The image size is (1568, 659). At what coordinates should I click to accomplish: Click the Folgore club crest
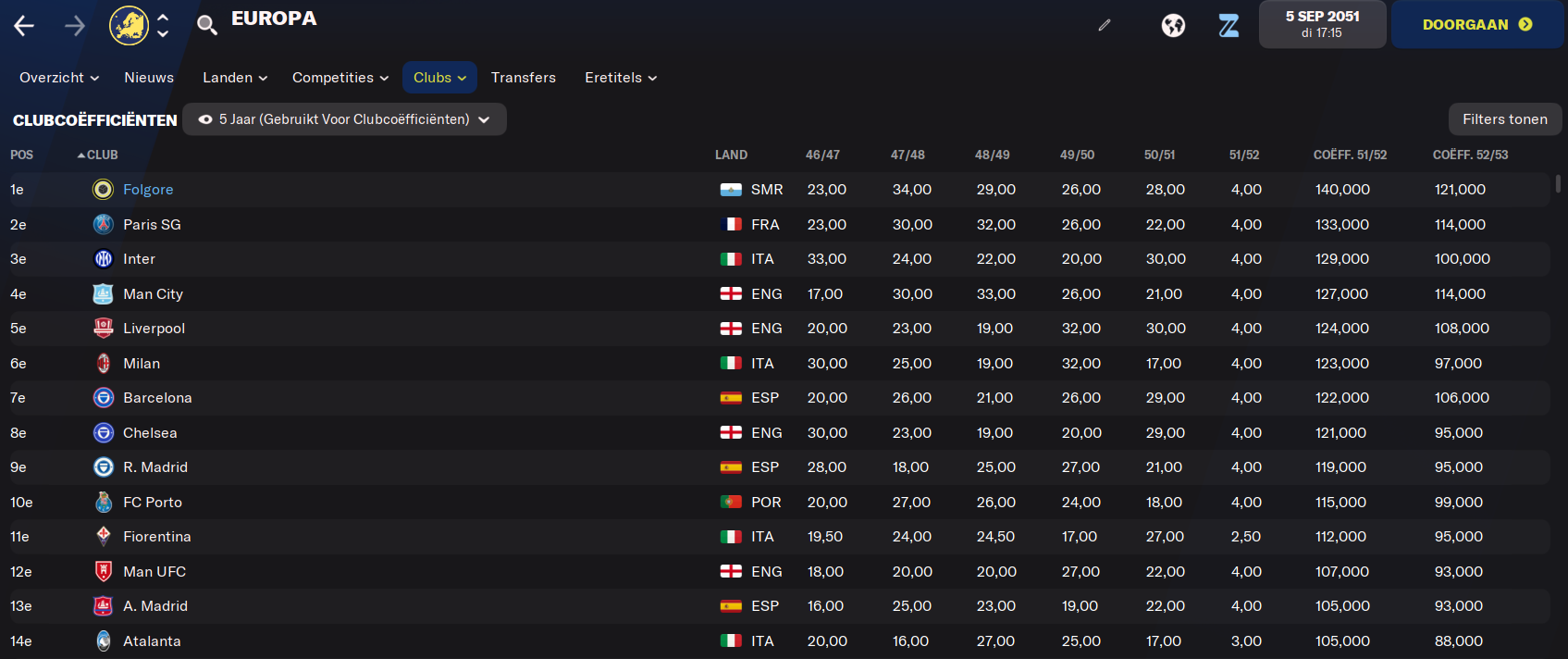click(x=103, y=190)
